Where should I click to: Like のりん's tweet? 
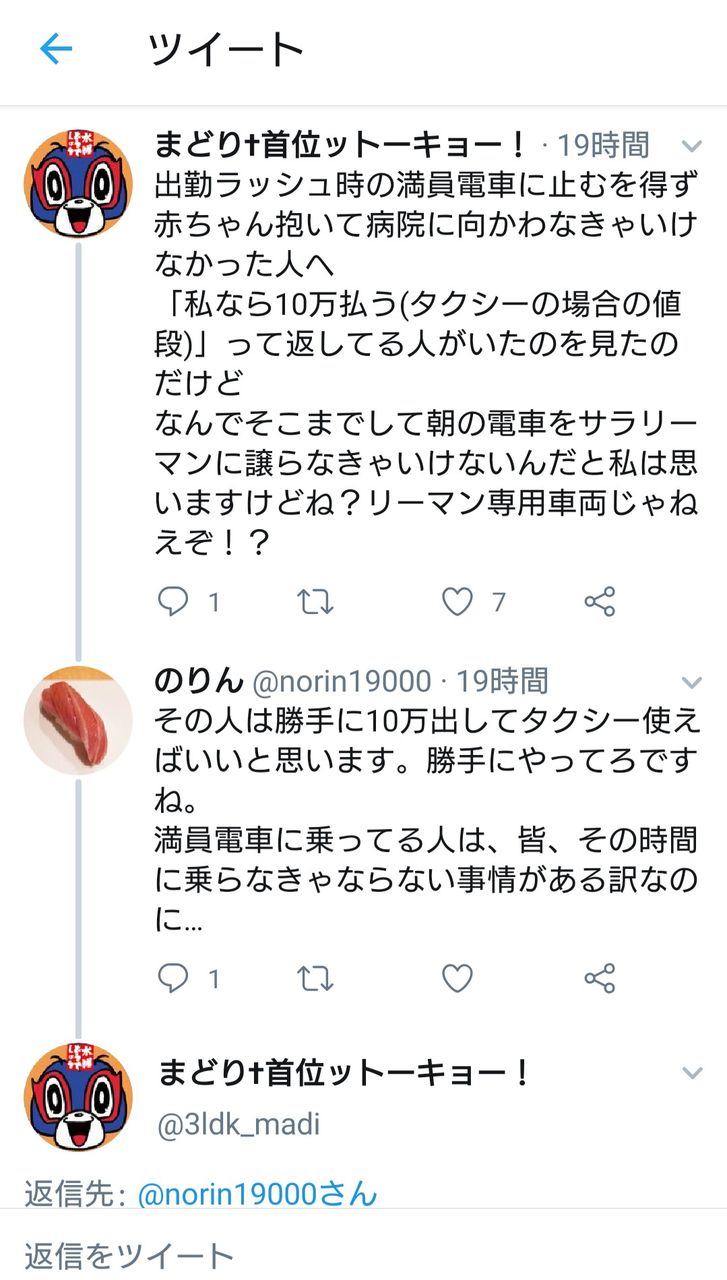click(x=457, y=978)
